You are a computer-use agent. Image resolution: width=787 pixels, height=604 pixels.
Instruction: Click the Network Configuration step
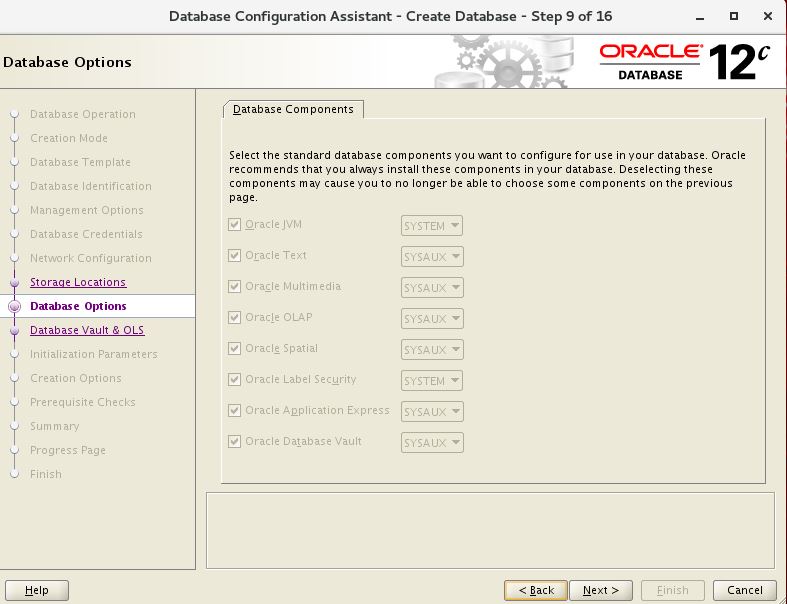point(91,258)
